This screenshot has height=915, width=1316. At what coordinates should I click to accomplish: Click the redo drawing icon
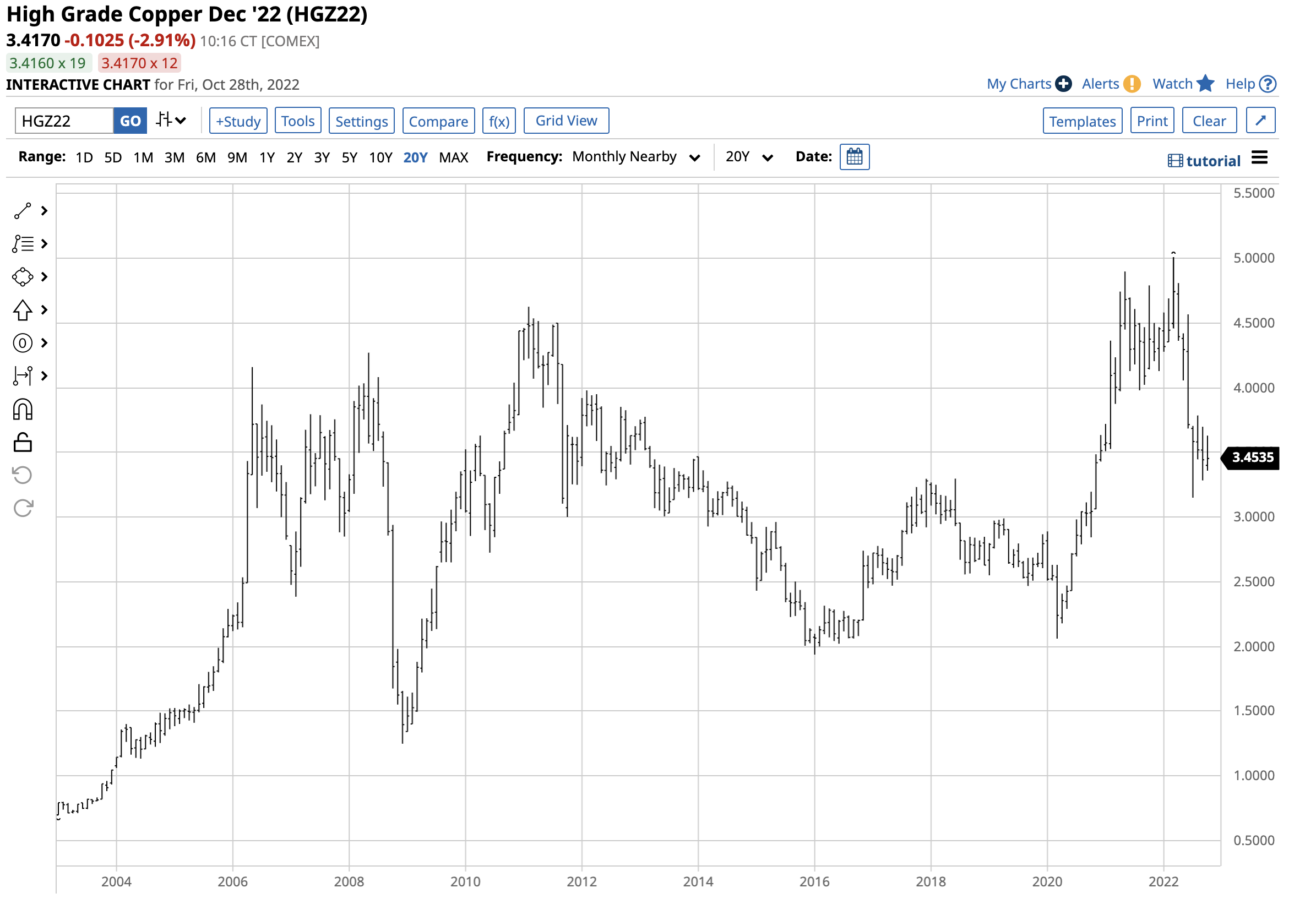click(23, 507)
